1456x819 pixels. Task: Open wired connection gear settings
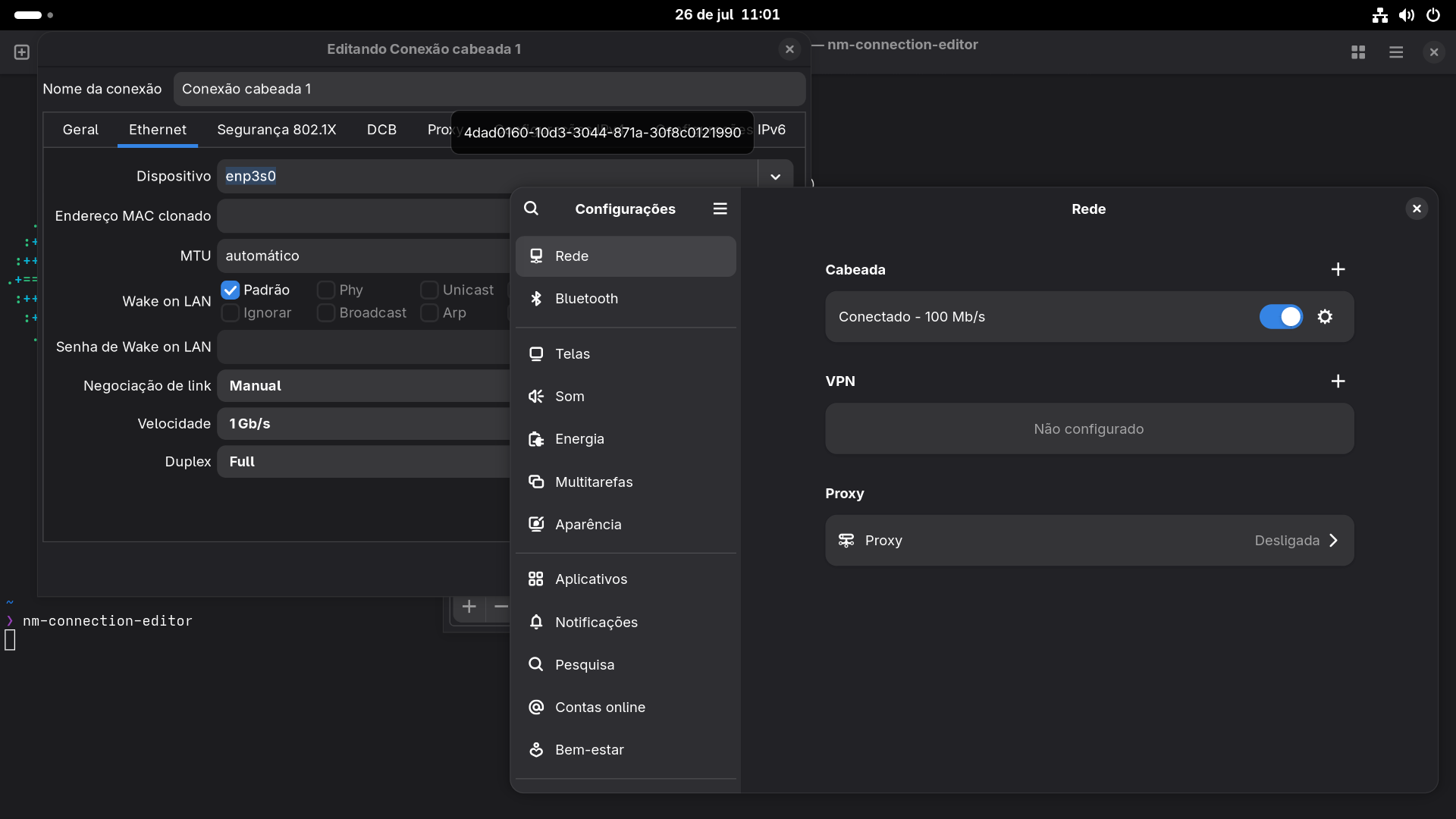[x=1325, y=317]
